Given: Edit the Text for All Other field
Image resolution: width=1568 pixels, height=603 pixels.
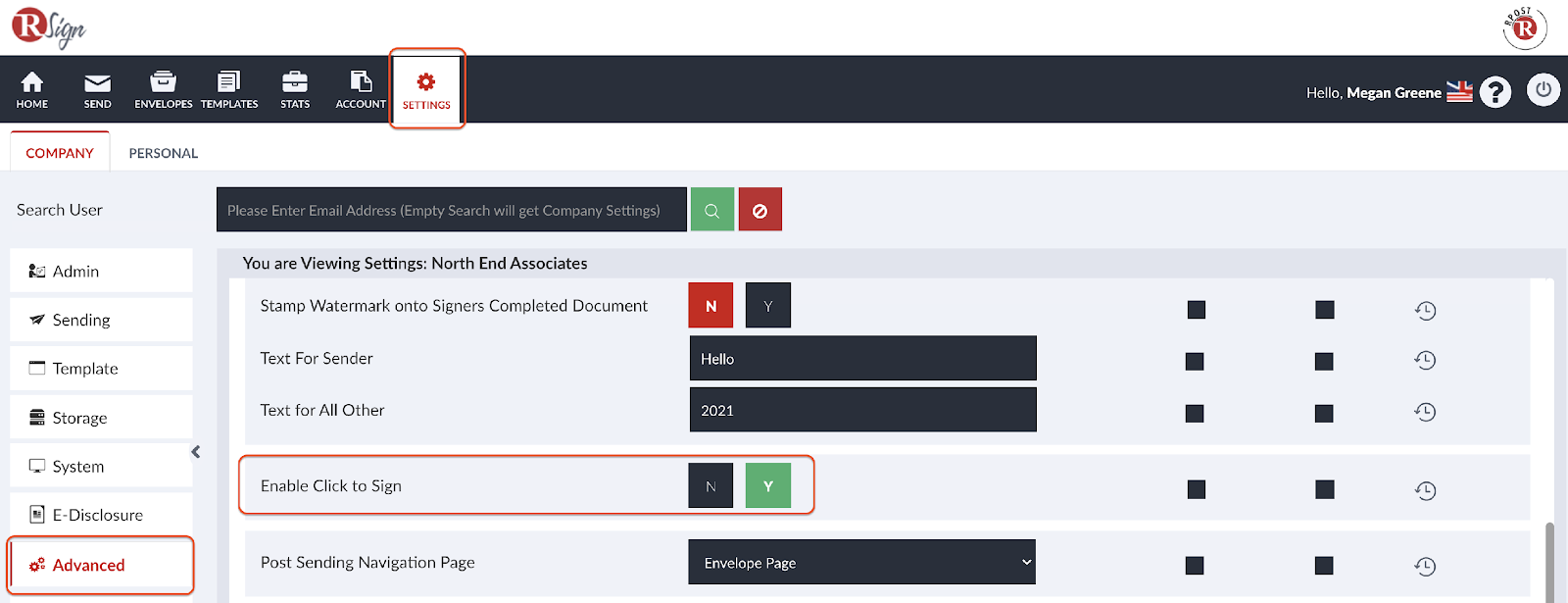Looking at the screenshot, I should [863, 410].
